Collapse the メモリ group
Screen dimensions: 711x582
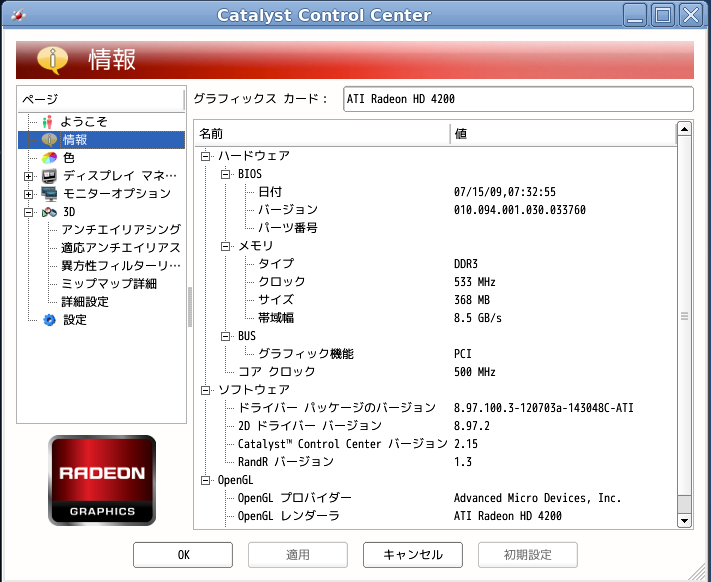[x=226, y=246]
